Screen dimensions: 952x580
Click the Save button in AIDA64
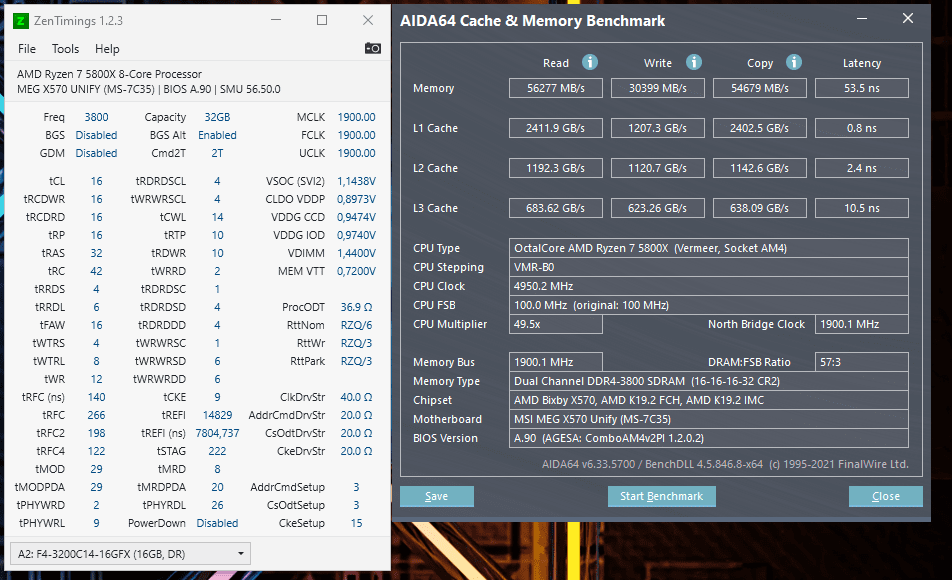point(437,496)
